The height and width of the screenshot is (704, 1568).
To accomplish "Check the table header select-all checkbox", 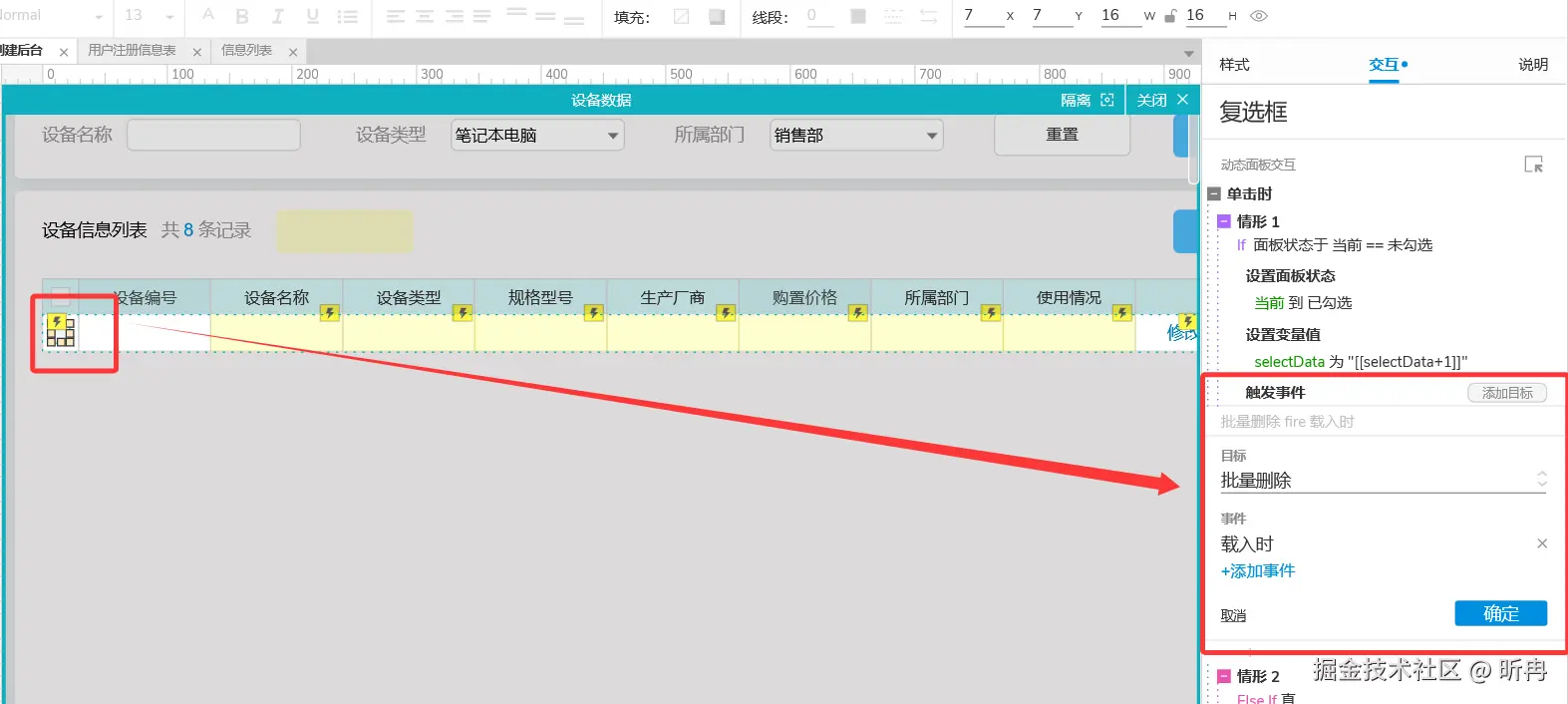I will [61, 296].
